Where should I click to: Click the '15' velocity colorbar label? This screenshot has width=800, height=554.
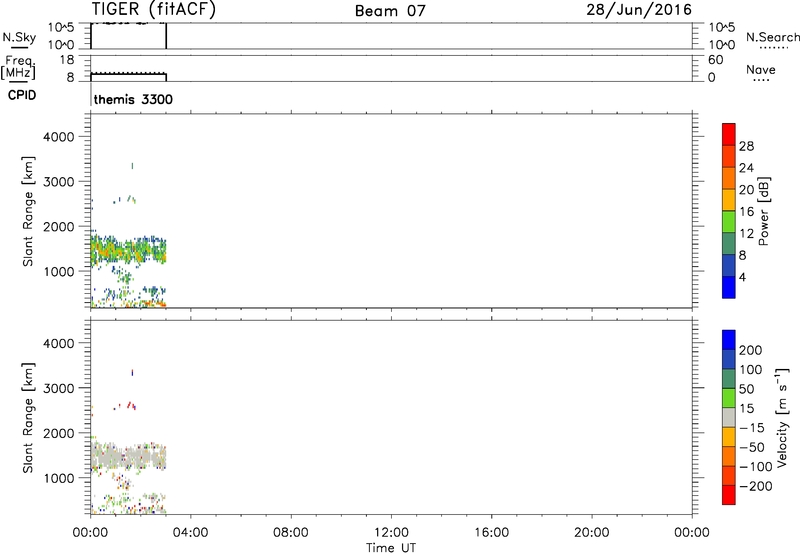point(746,409)
